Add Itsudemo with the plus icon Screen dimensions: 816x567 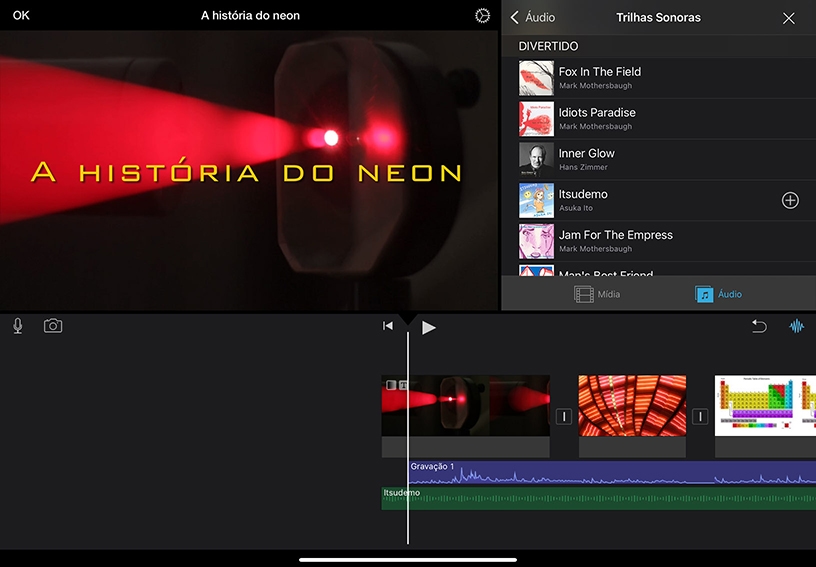click(790, 200)
